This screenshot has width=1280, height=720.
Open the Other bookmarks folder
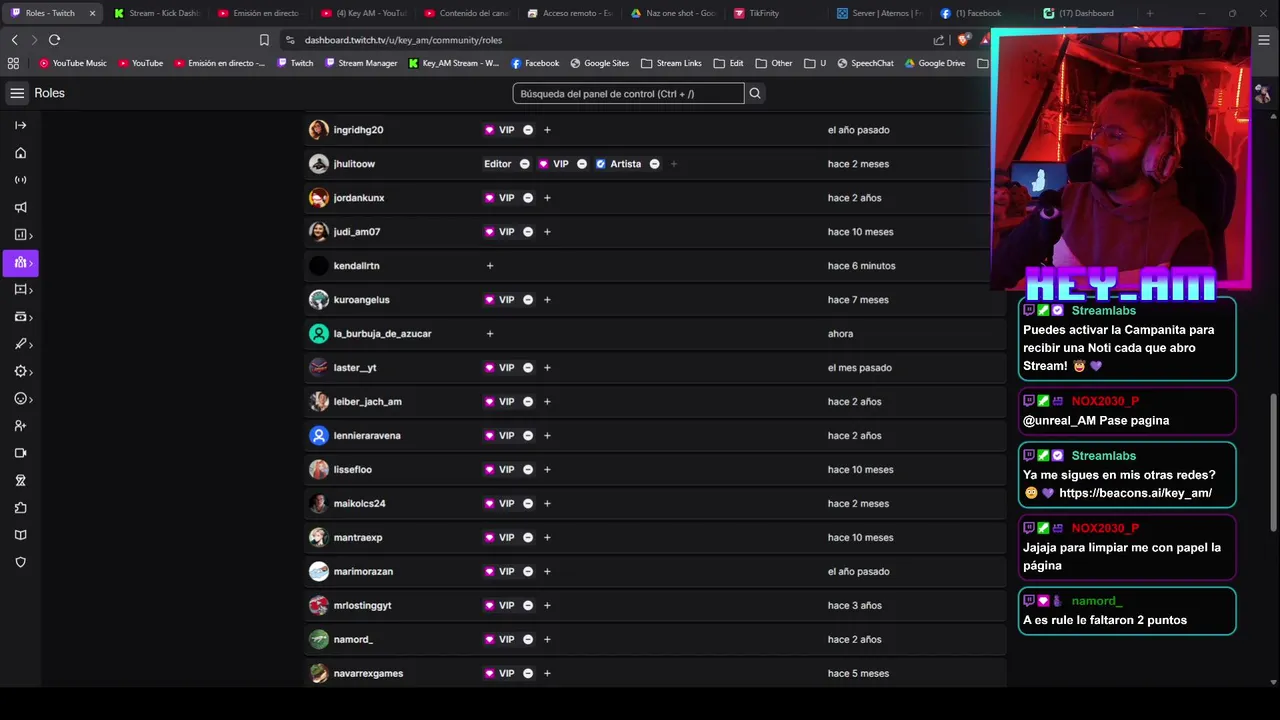[774, 63]
